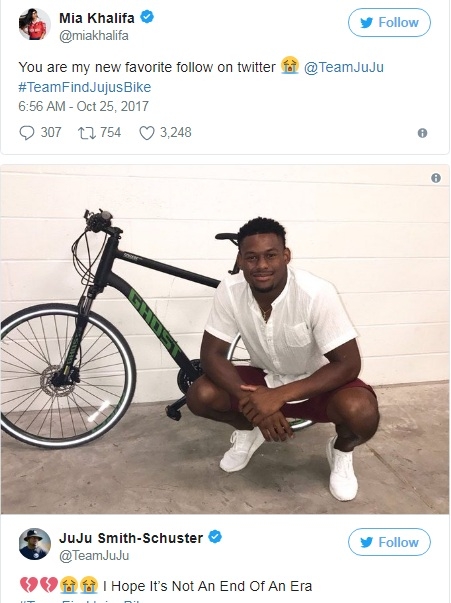Click the @miakhalifa handle
Screen dimensions: 451x603
94,36
